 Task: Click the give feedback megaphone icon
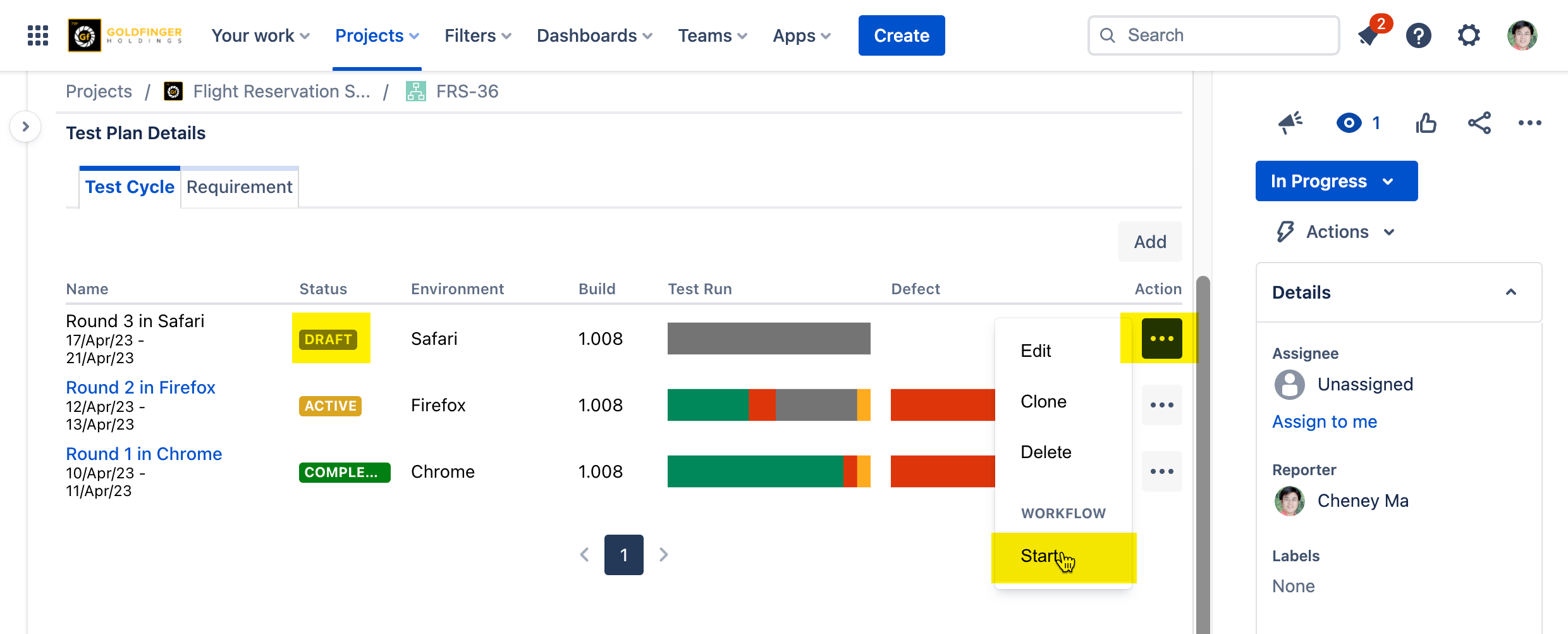click(1290, 123)
